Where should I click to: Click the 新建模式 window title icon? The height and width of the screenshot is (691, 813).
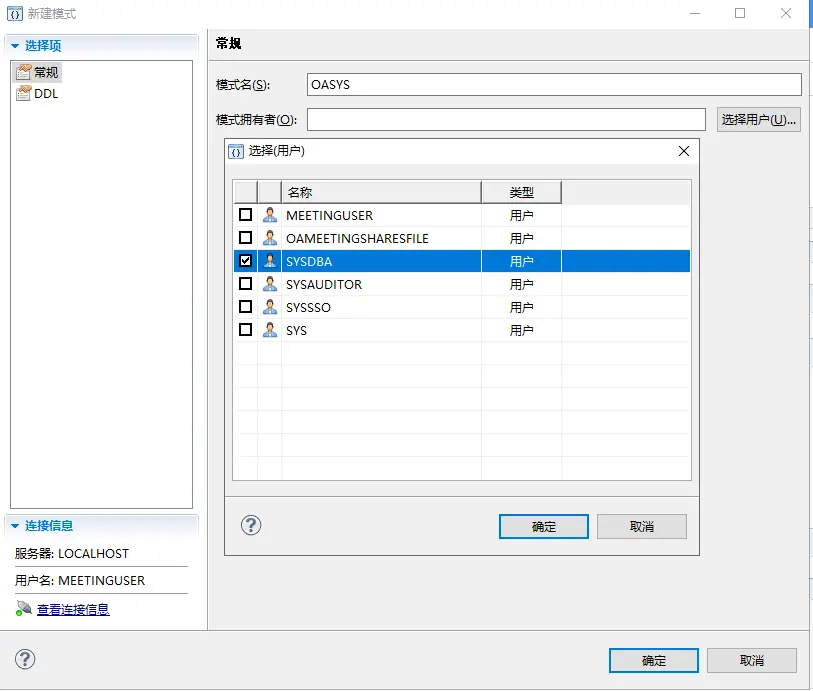15,13
